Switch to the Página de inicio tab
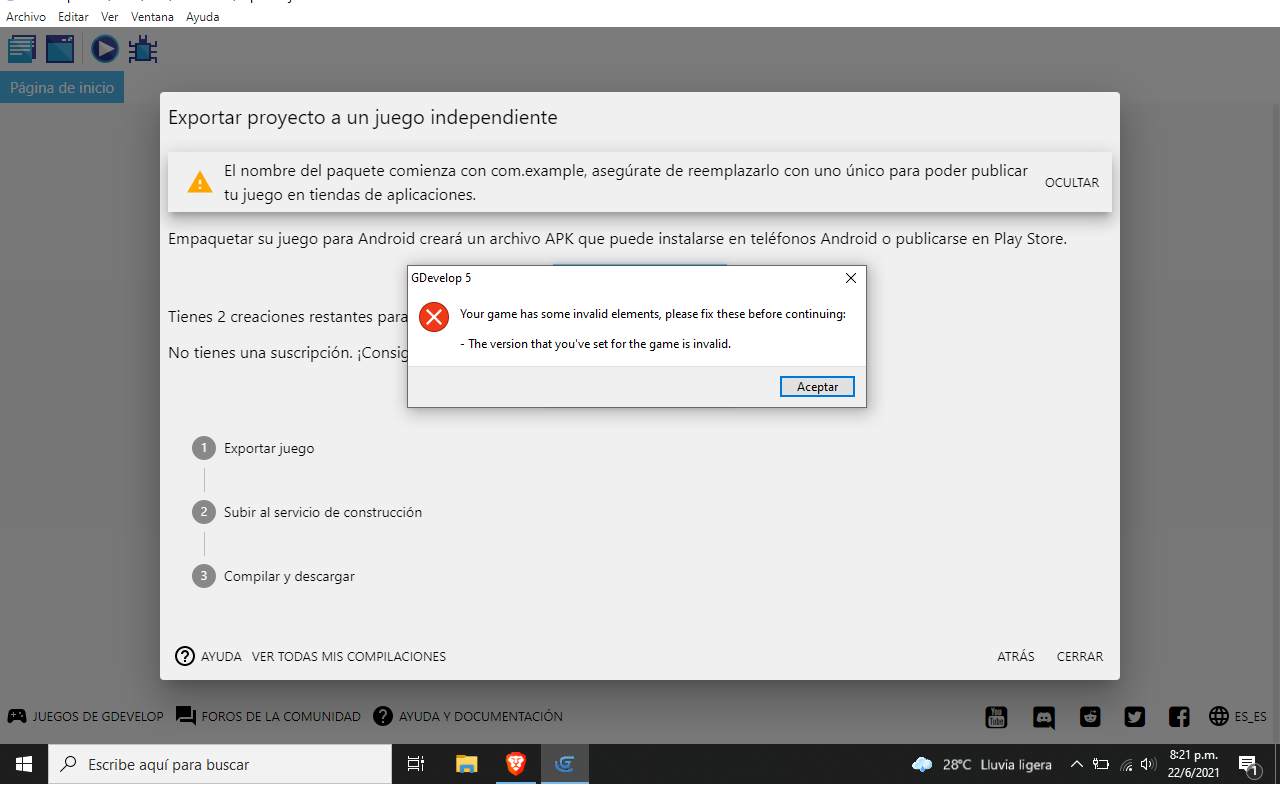Viewport: 1280px width, 800px height. (62, 87)
